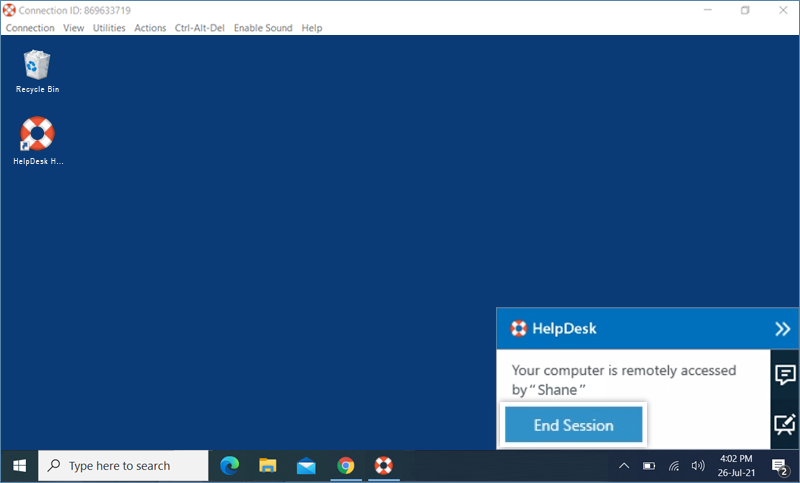This screenshot has width=800, height=483.
Task: Click the End Session button
Action: pos(573,425)
